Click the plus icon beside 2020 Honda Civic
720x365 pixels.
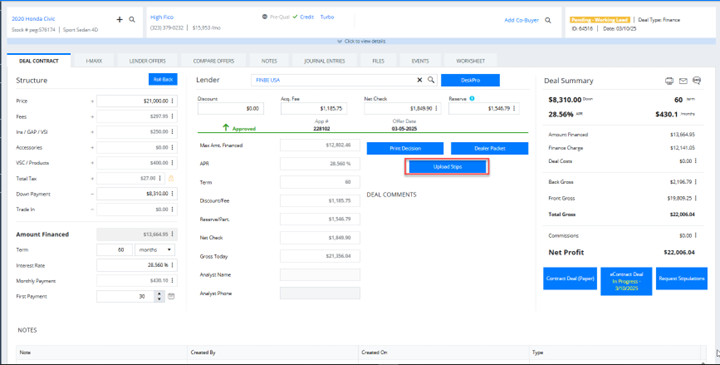point(119,19)
